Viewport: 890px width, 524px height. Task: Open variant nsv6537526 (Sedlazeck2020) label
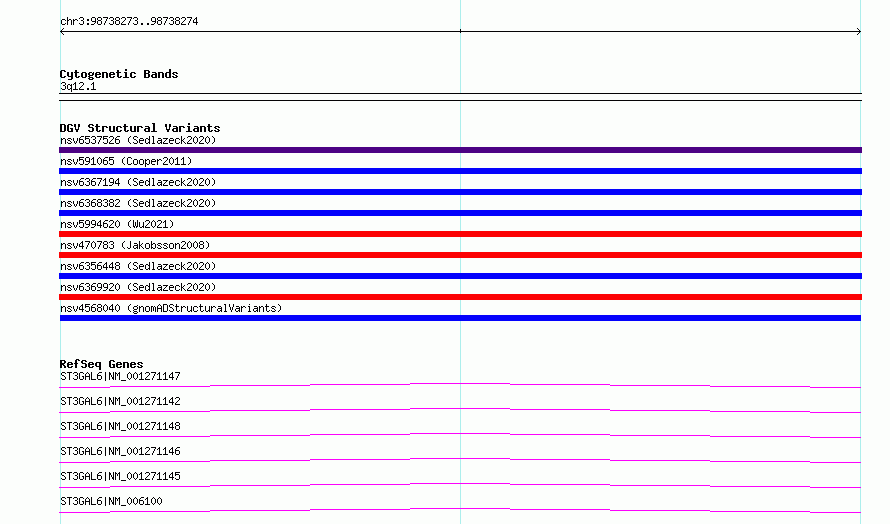tap(138, 140)
